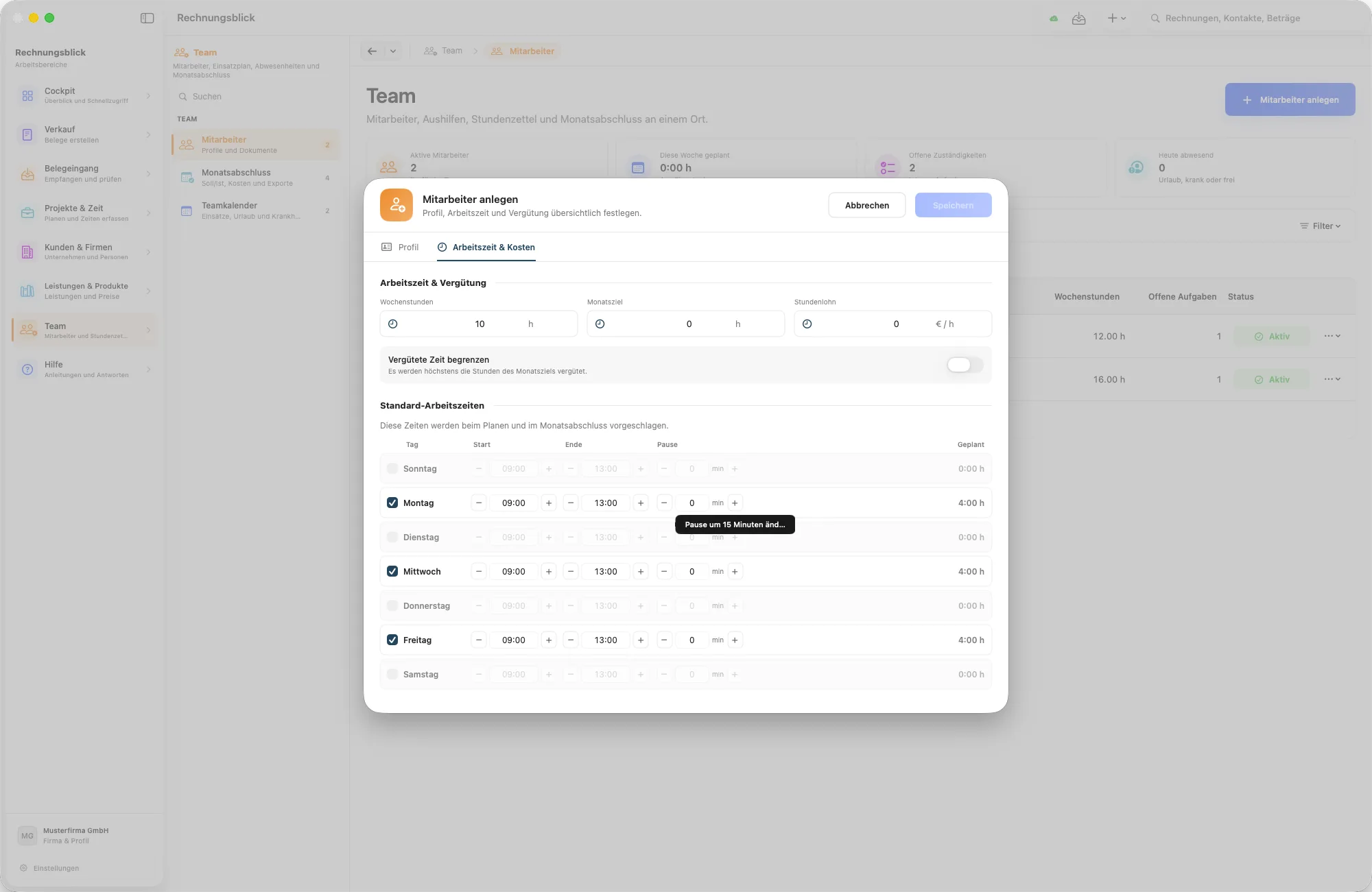
Task: Open Hilfe question mark icon
Action: click(27, 370)
